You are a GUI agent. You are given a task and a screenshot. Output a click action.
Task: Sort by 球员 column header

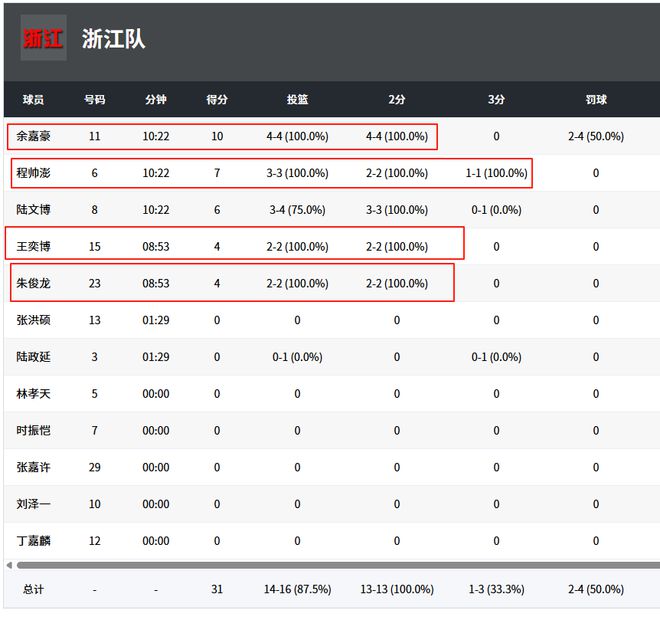click(33, 100)
